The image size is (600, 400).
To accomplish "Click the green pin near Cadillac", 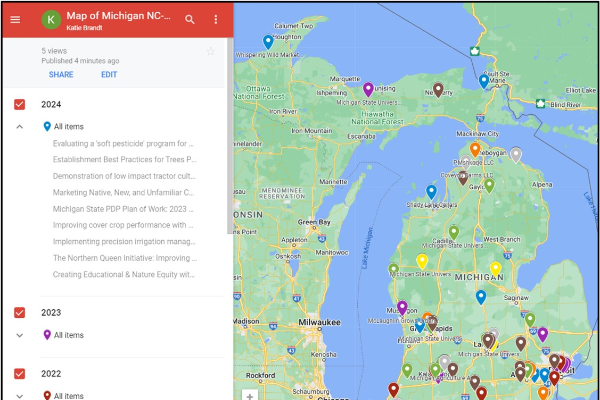I will coord(454,233).
